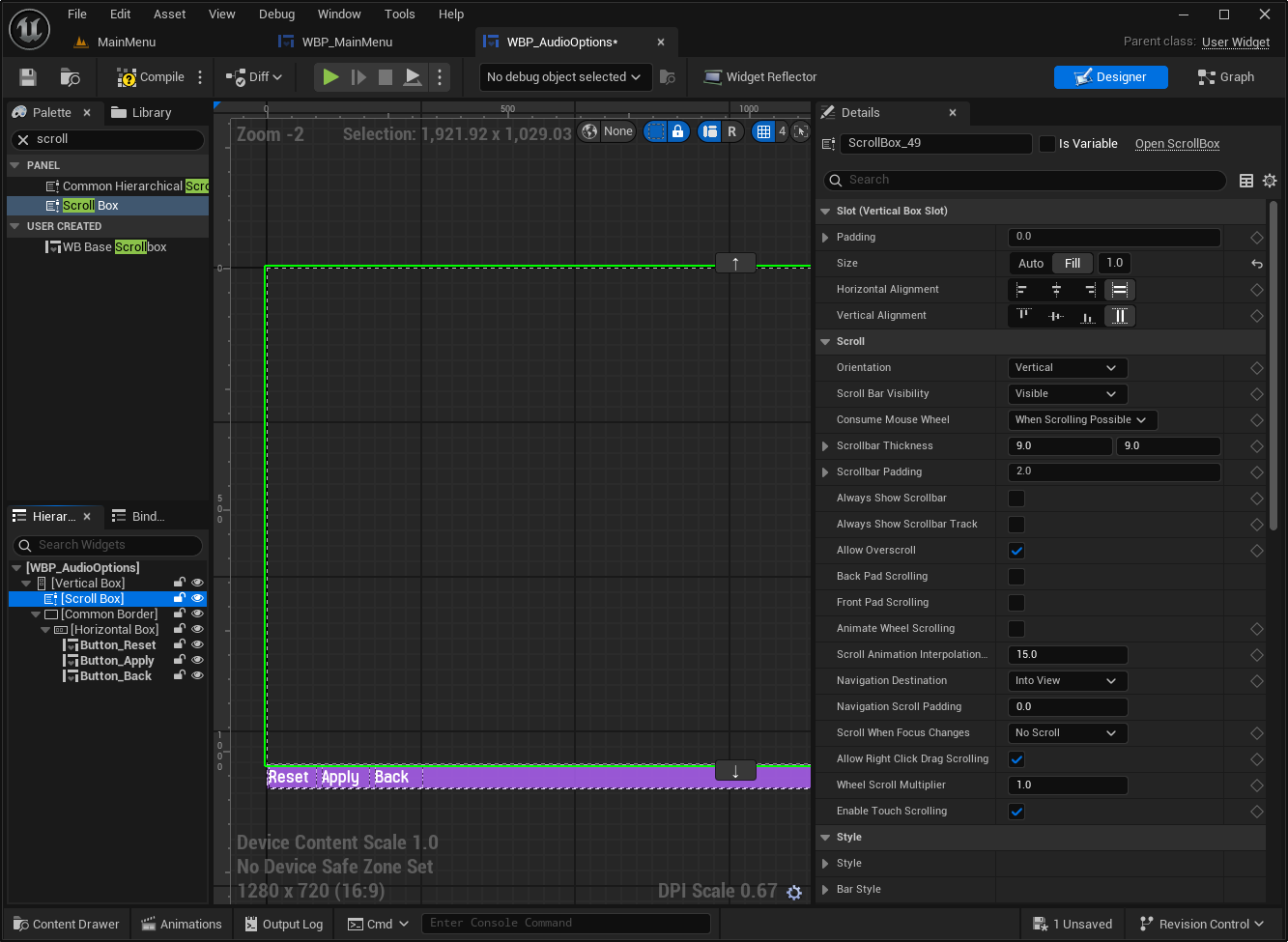Viewport: 1288px width, 942px height.
Task: Hide Button_Apply using its eye icon
Action: click(197, 661)
